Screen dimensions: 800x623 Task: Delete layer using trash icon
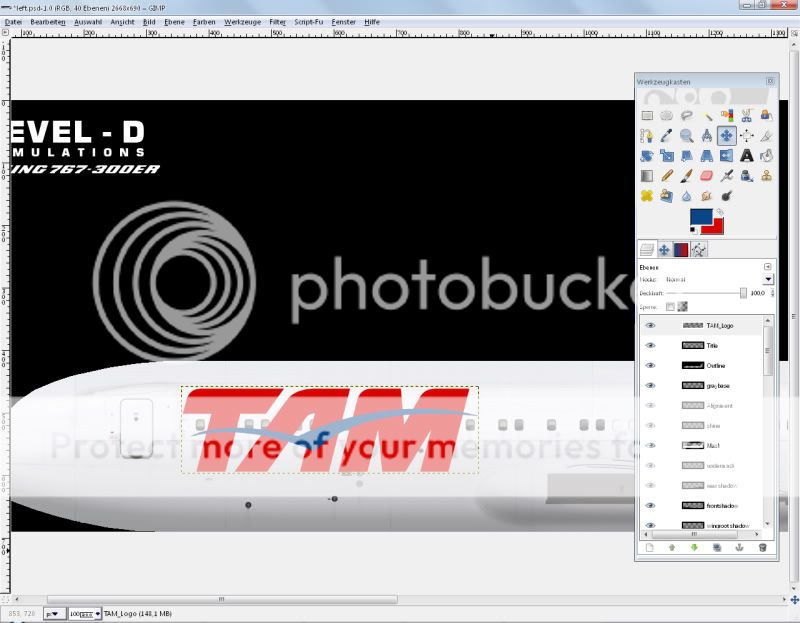(x=762, y=547)
